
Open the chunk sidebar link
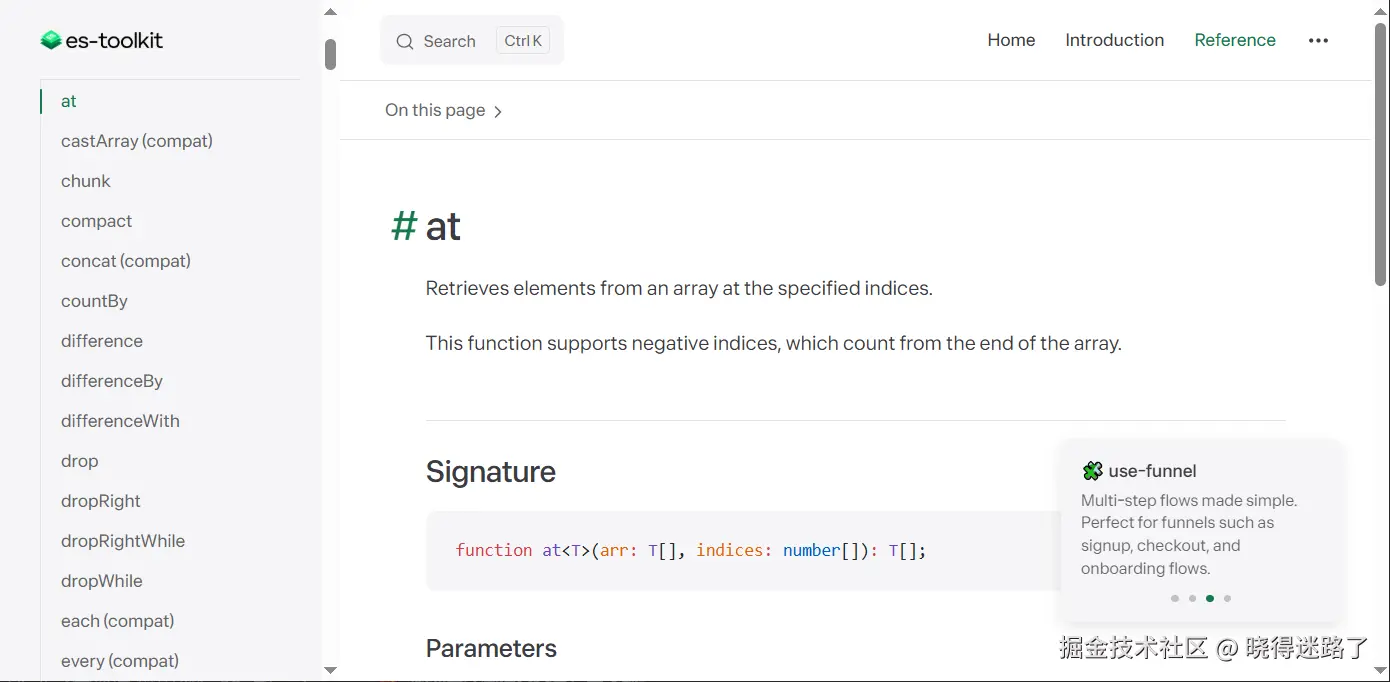click(x=86, y=181)
